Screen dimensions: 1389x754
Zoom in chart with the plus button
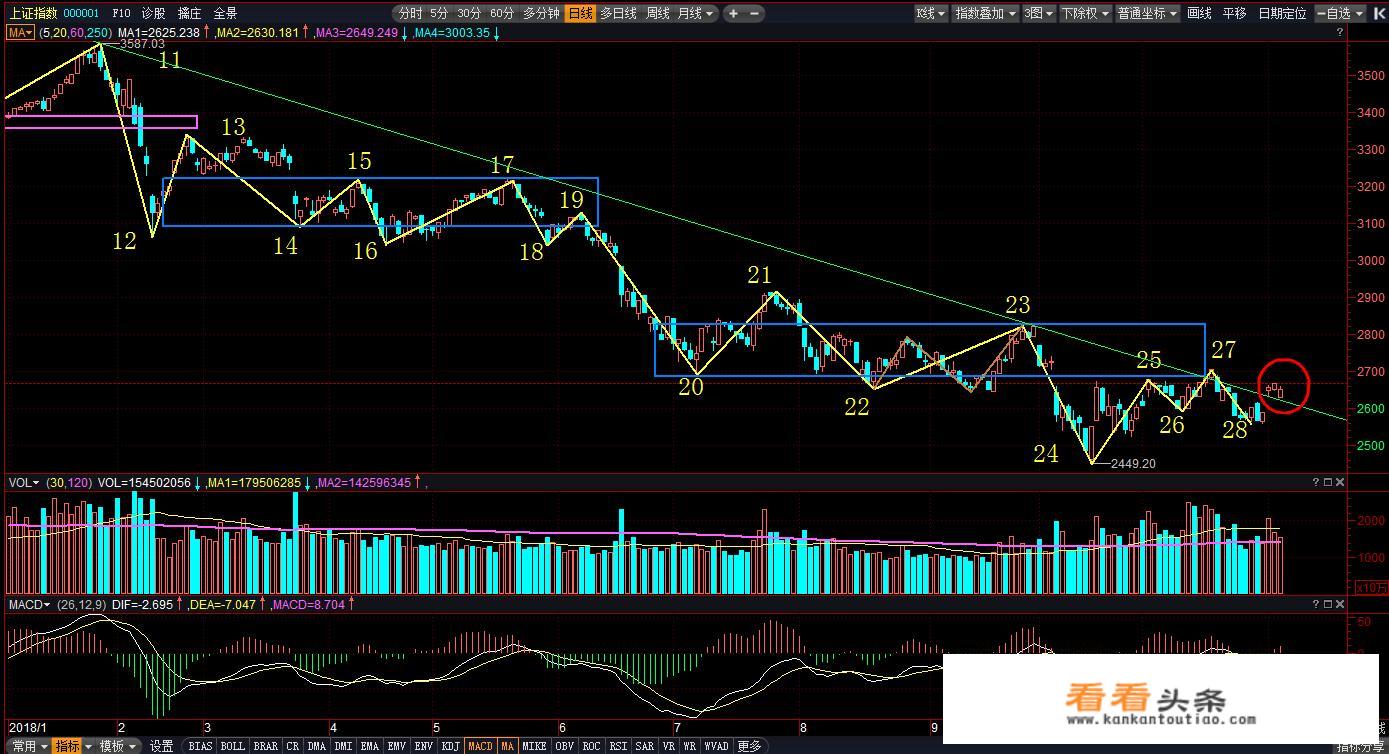point(733,14)
